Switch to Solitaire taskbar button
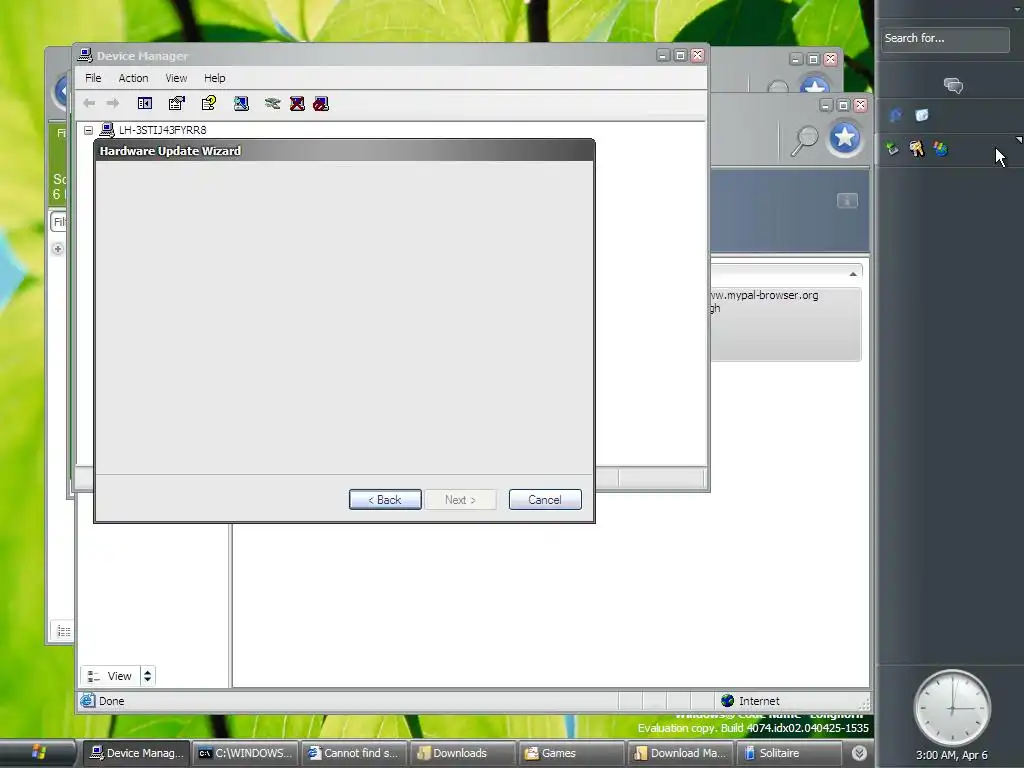 pyautogui.click(x=789, y=753)
